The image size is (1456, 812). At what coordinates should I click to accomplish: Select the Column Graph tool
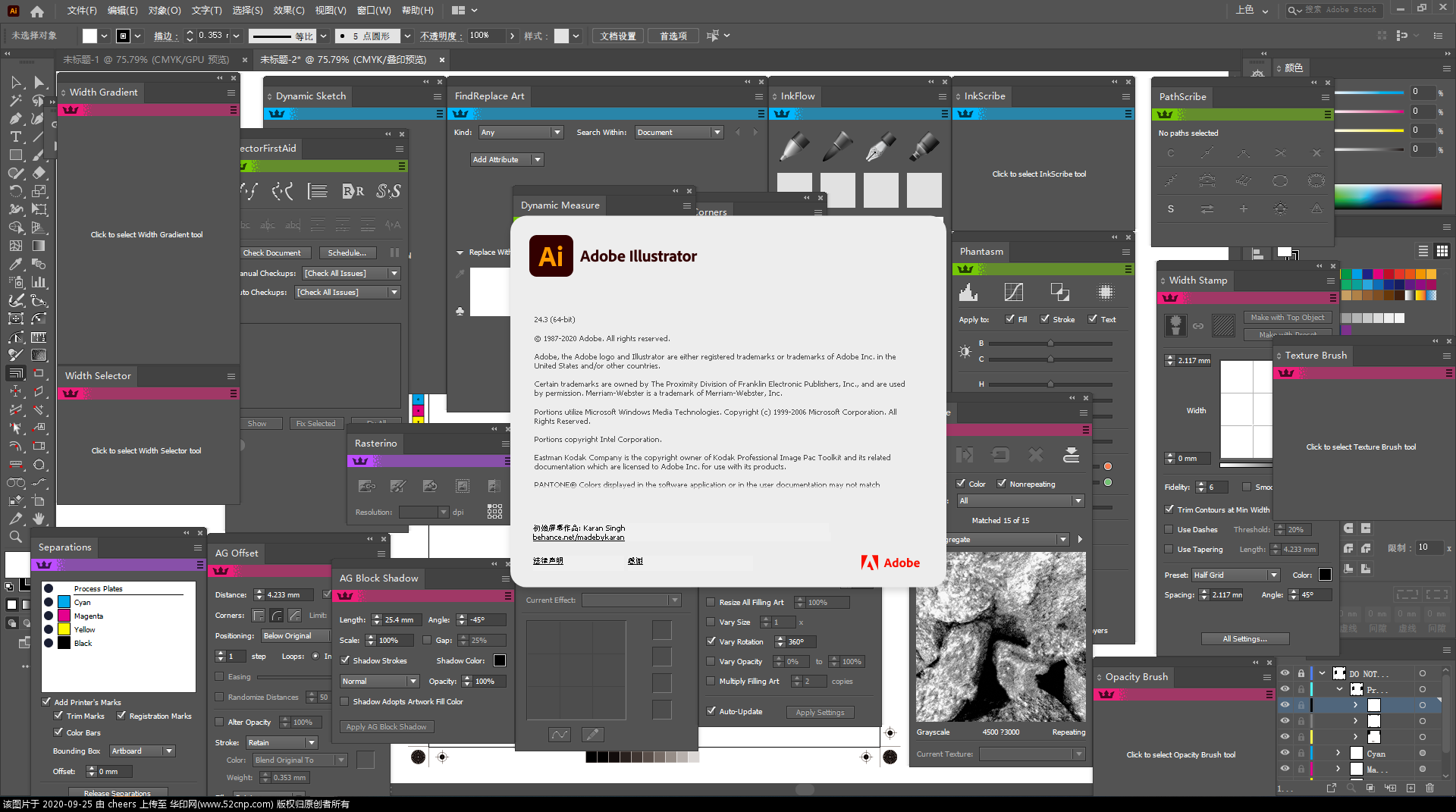click(x=39, y=282)
